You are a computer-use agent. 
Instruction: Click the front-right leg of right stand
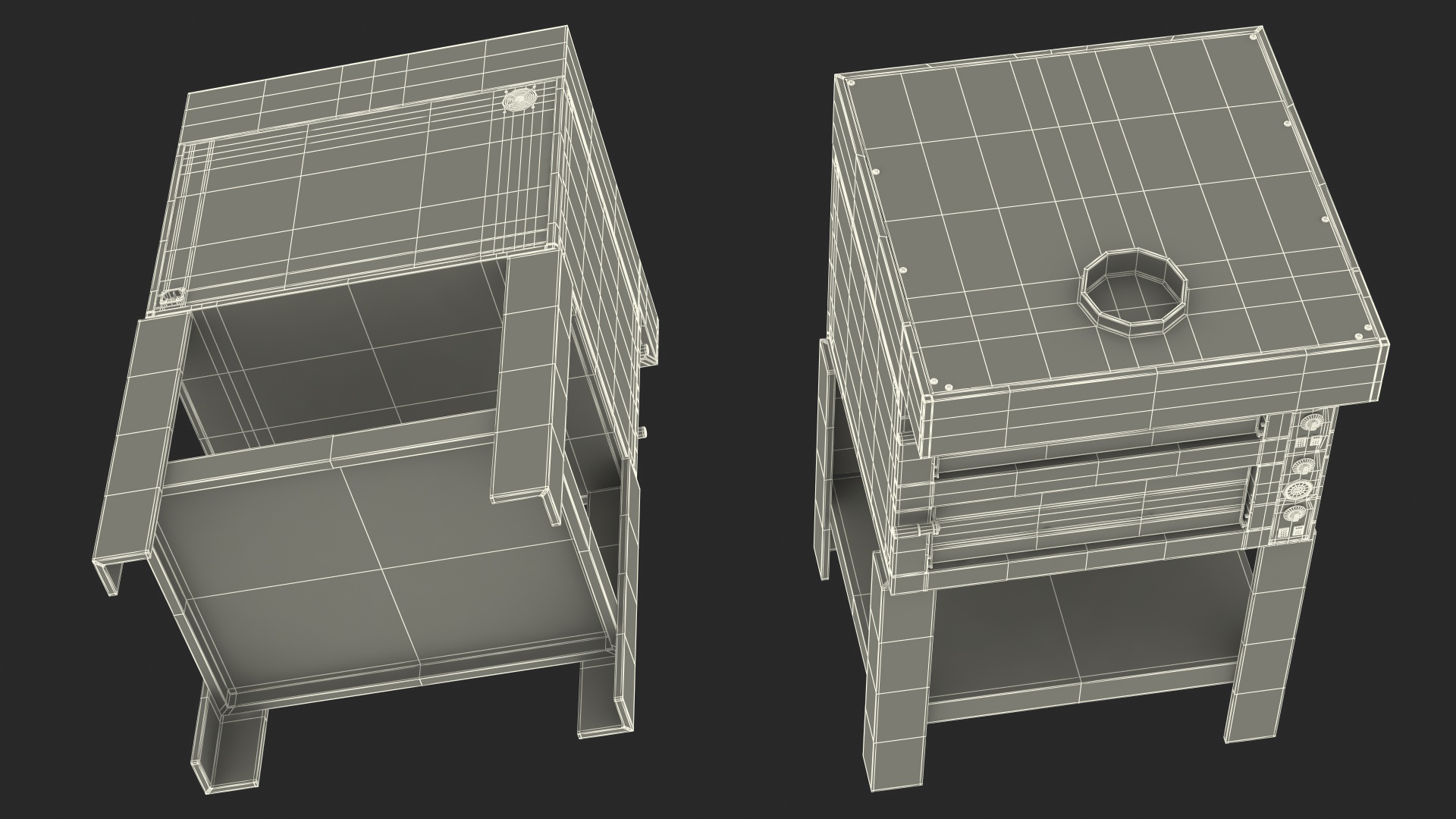pyautogui.click(x=1266, y=645)
